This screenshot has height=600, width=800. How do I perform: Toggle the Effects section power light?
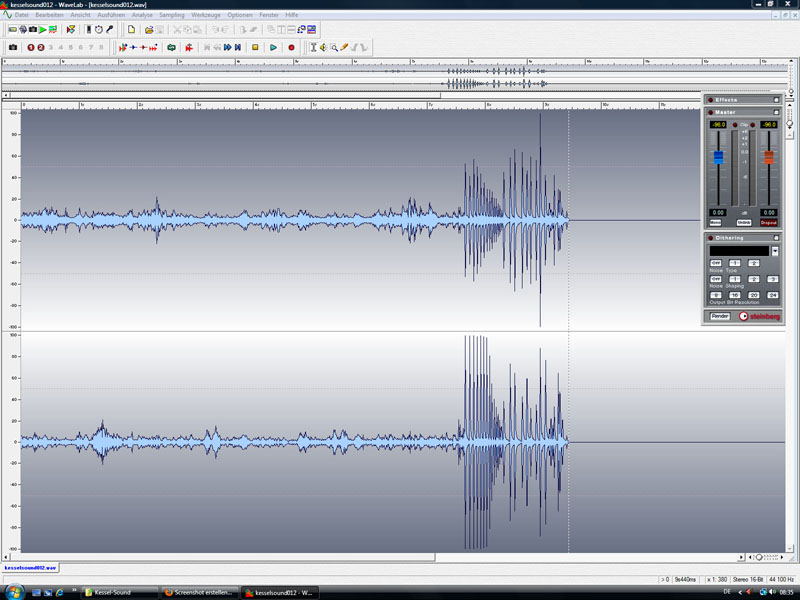tap(710, 99)
